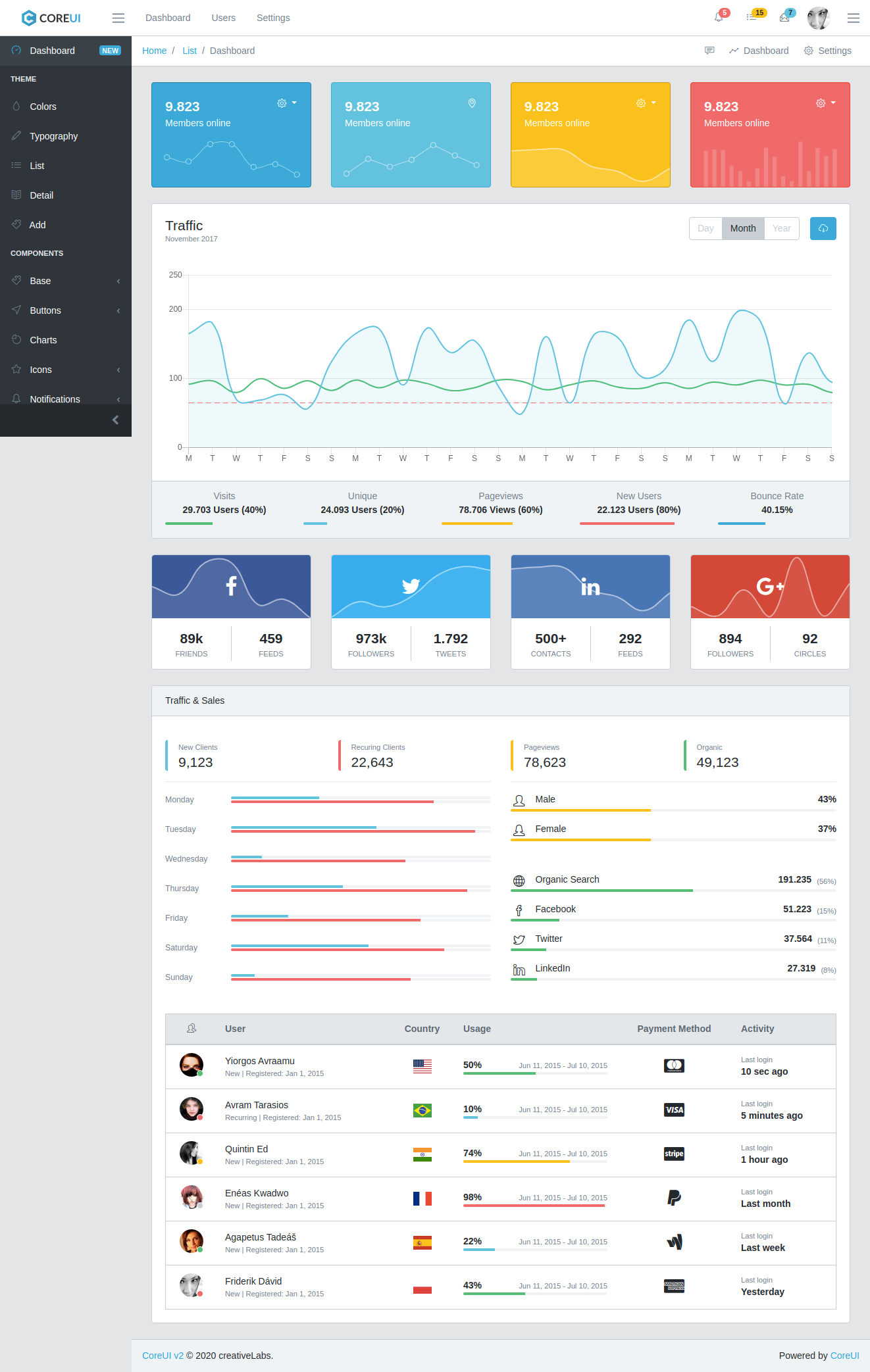Click the Monday traffic progress bars
The height and width of the screenshot is (1372, 870).
click(x=361, y=800)
